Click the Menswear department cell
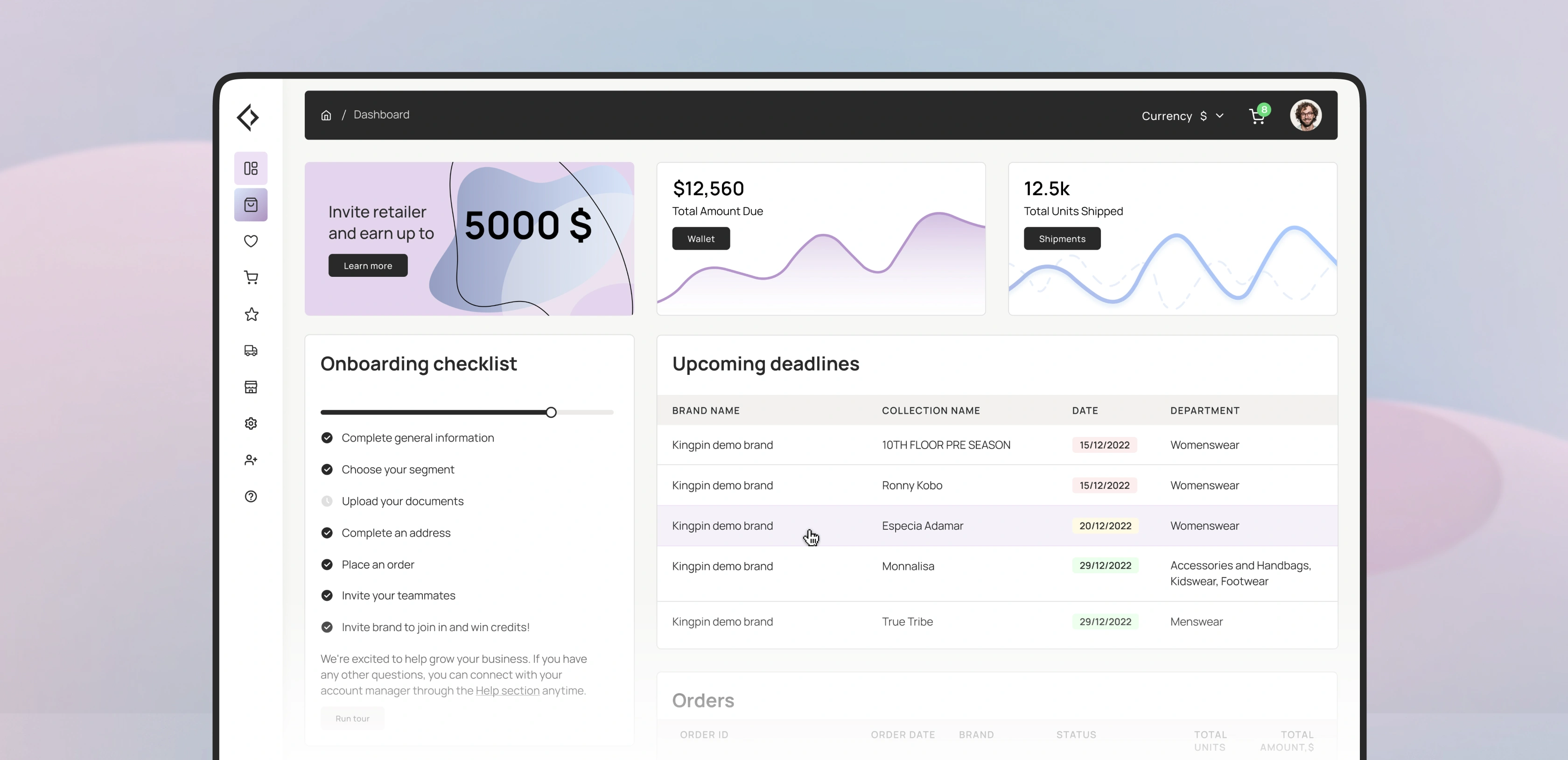 coord(1196,622)
